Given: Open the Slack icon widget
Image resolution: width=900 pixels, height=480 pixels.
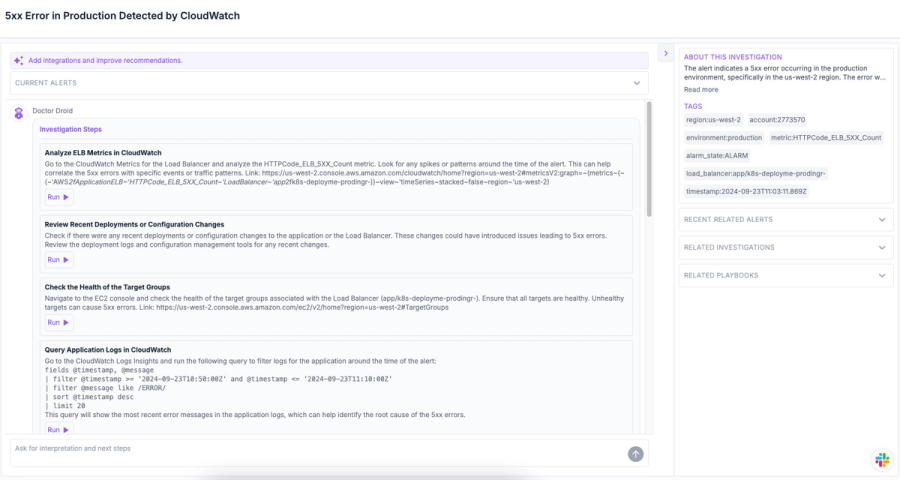Looking at the screenshot, I should [882, 459].
